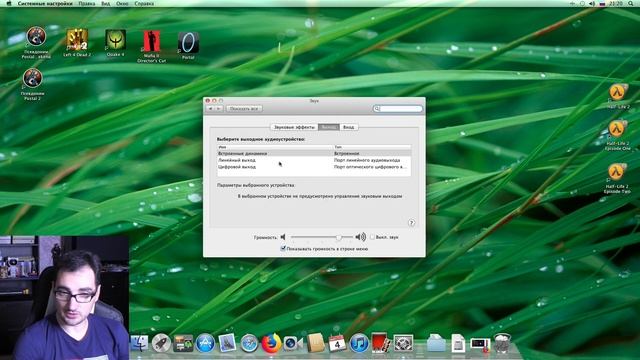
Task: Open Spotlight search in menu bar
Action: 631,3
